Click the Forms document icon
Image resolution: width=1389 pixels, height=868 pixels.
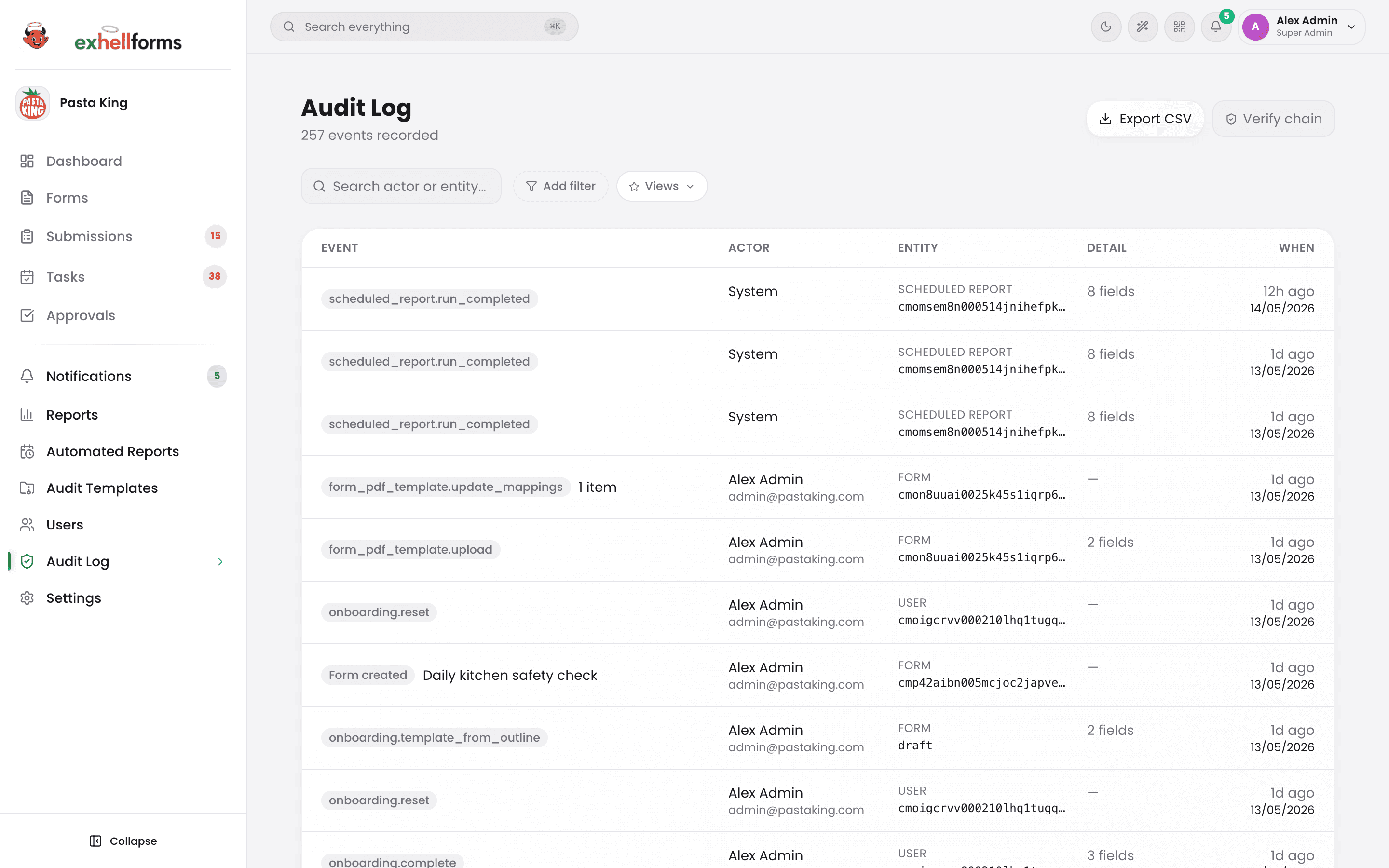(27, 198)
